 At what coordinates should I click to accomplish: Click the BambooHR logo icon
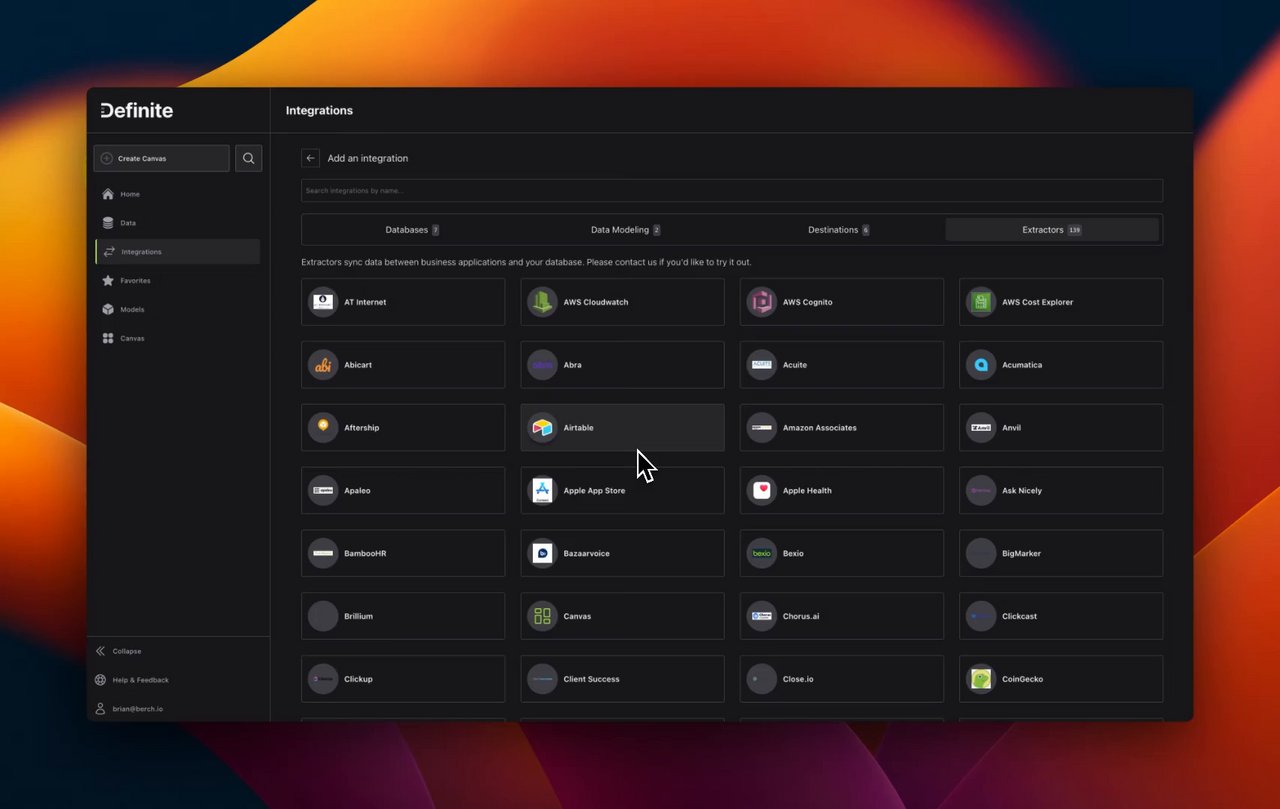(323, 553)
